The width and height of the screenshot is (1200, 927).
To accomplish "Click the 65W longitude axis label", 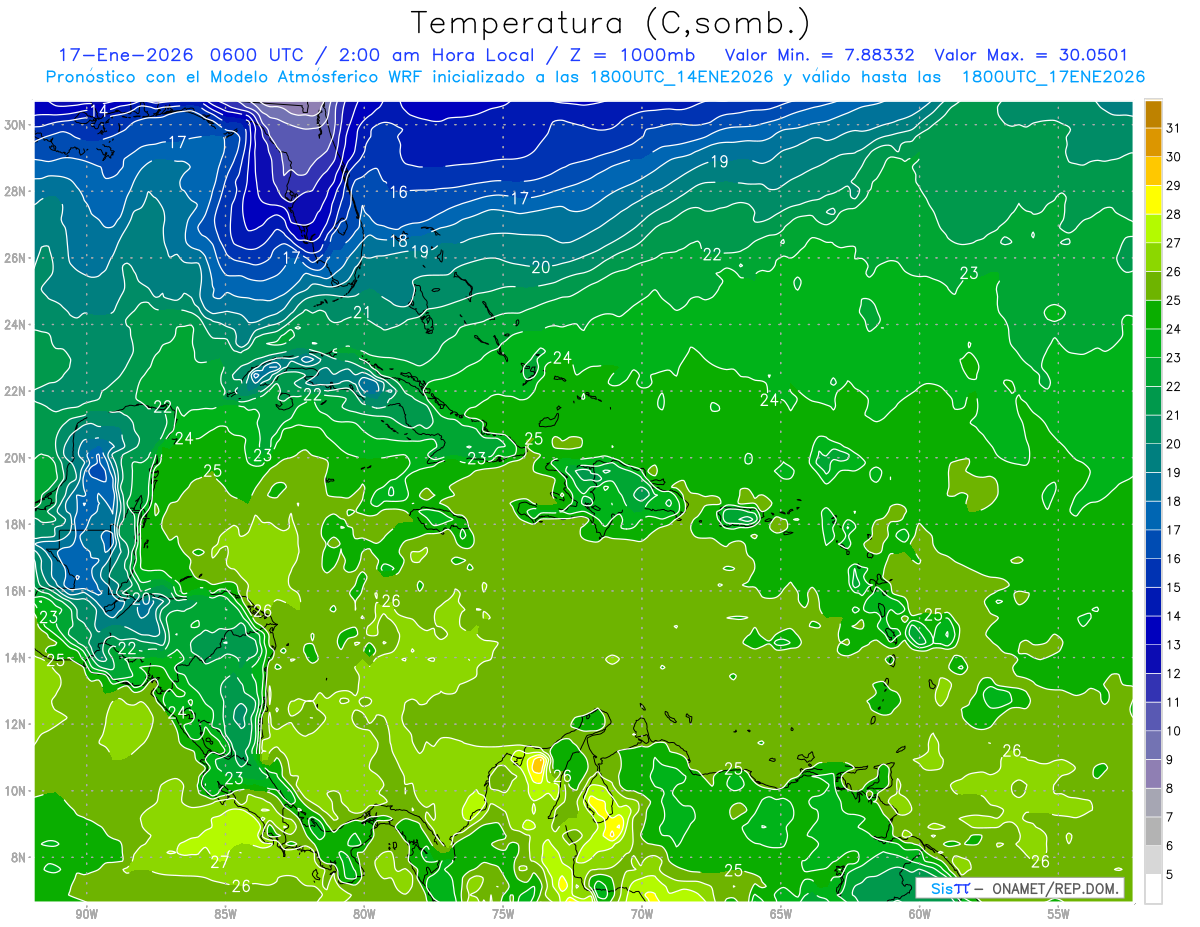I will coord(781,914).
